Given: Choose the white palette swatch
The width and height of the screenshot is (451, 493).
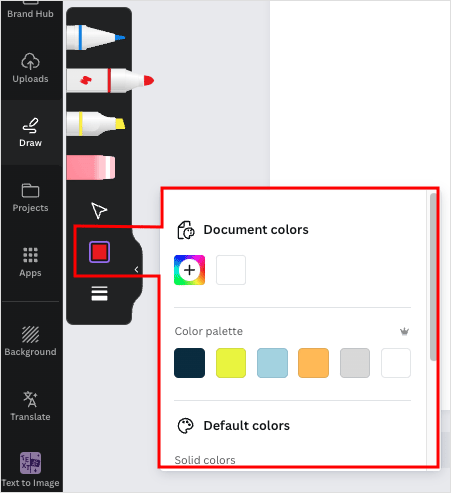Looking at the screenshot, I should pos(396,363).
